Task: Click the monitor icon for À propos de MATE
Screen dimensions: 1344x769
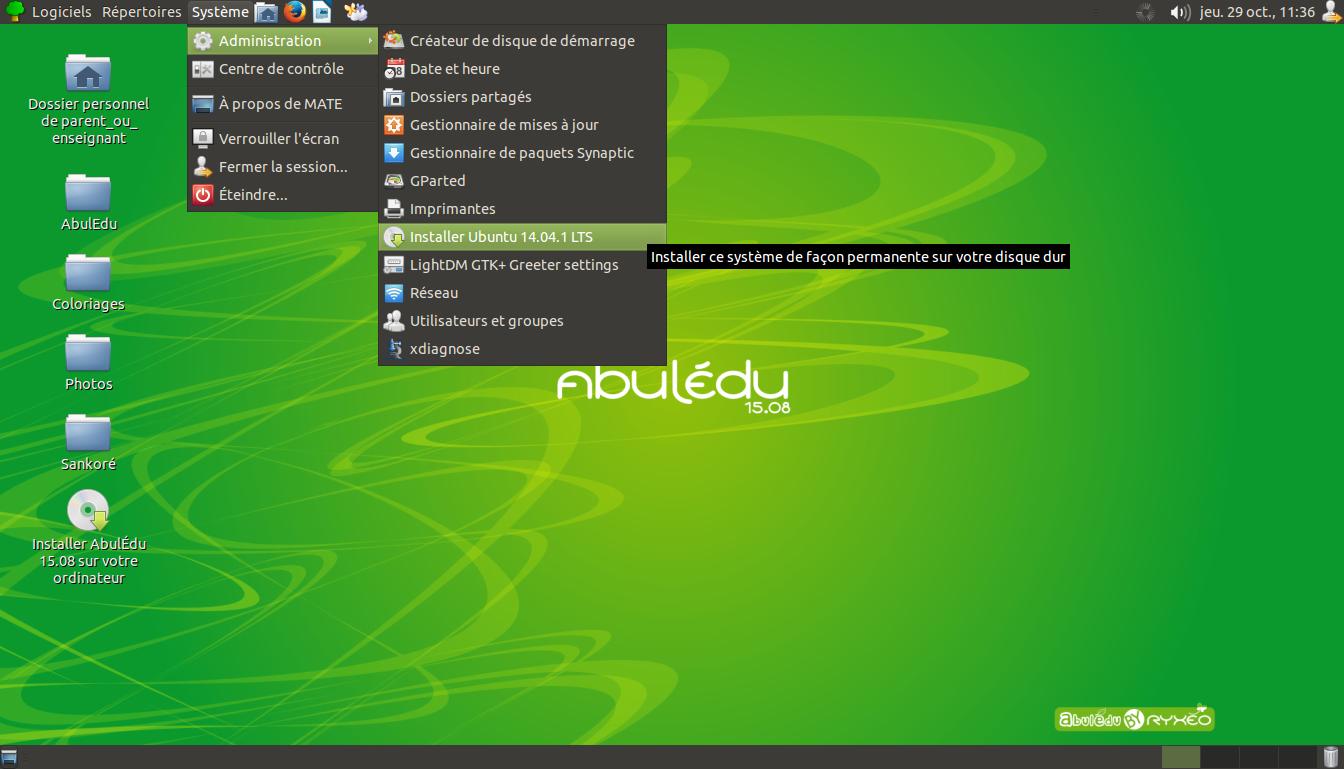Action: pyautogui.click(x=203, y=104)
